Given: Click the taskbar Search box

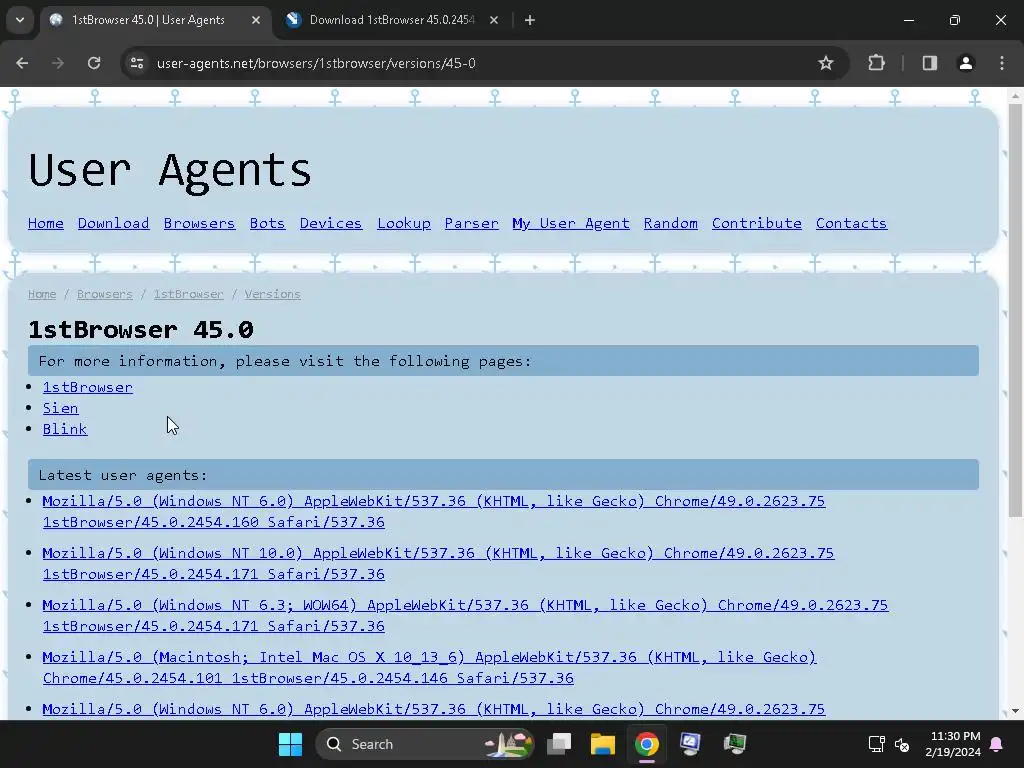Looking at the screenshot, I should tap(424, 744).
